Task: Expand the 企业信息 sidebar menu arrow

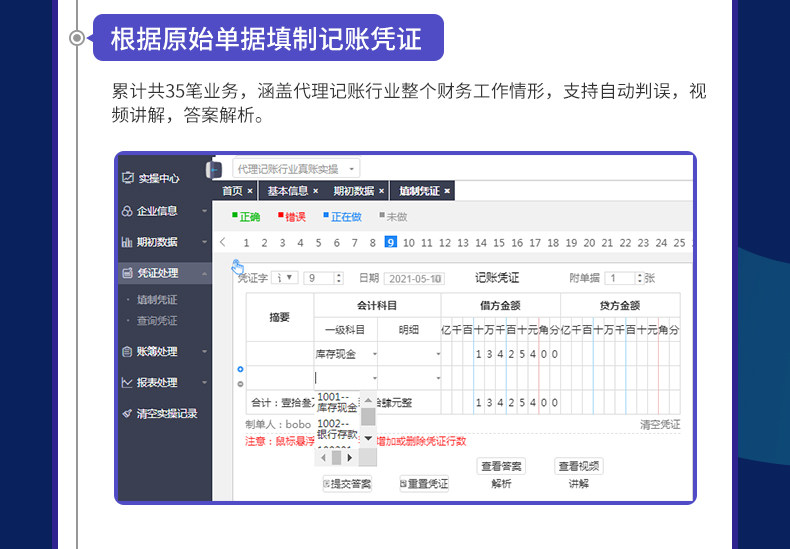Action: (x=205, y=211)
